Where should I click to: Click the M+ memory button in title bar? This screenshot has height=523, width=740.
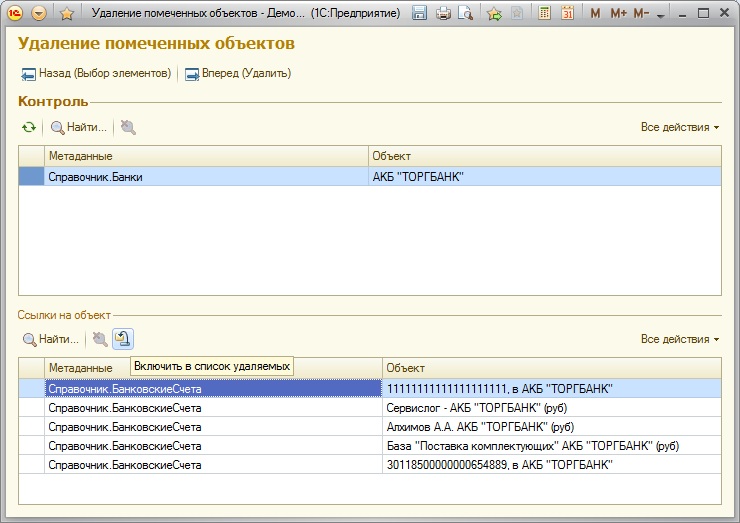click(x=618, y=14)
